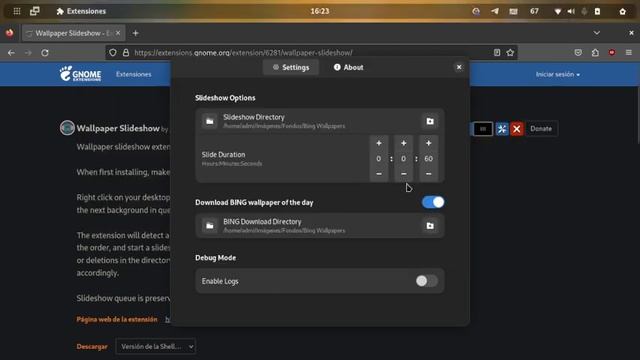Open the volume indicator in top bar
This screenshot has width=640, height=360.
click(x=571, y=11)
